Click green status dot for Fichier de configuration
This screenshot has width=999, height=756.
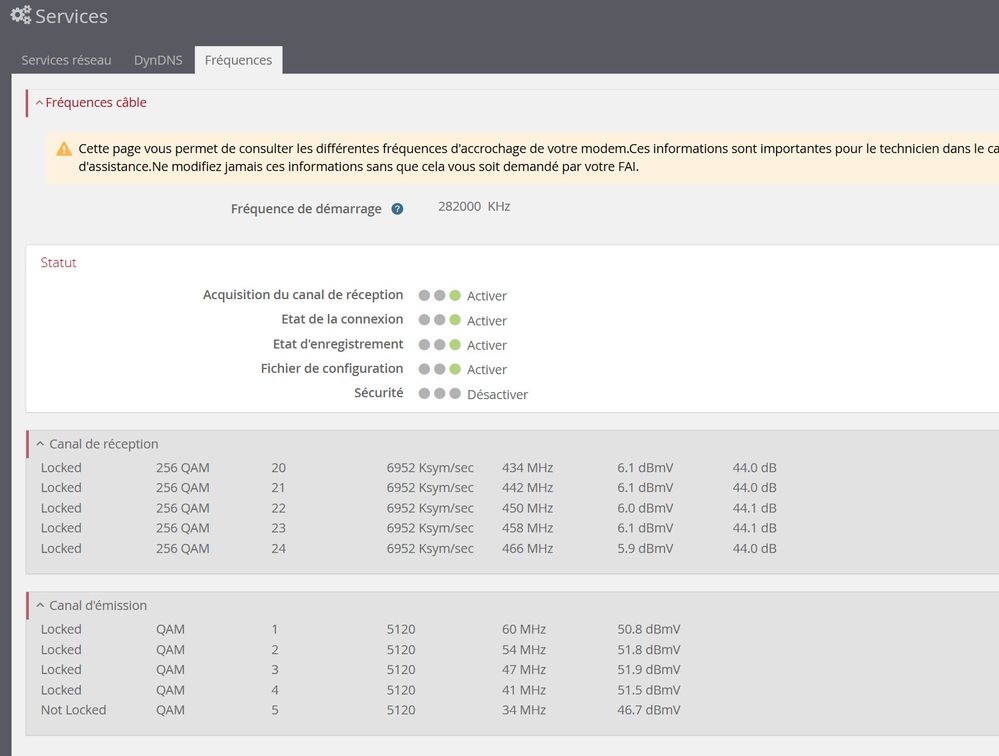(455, 369)
